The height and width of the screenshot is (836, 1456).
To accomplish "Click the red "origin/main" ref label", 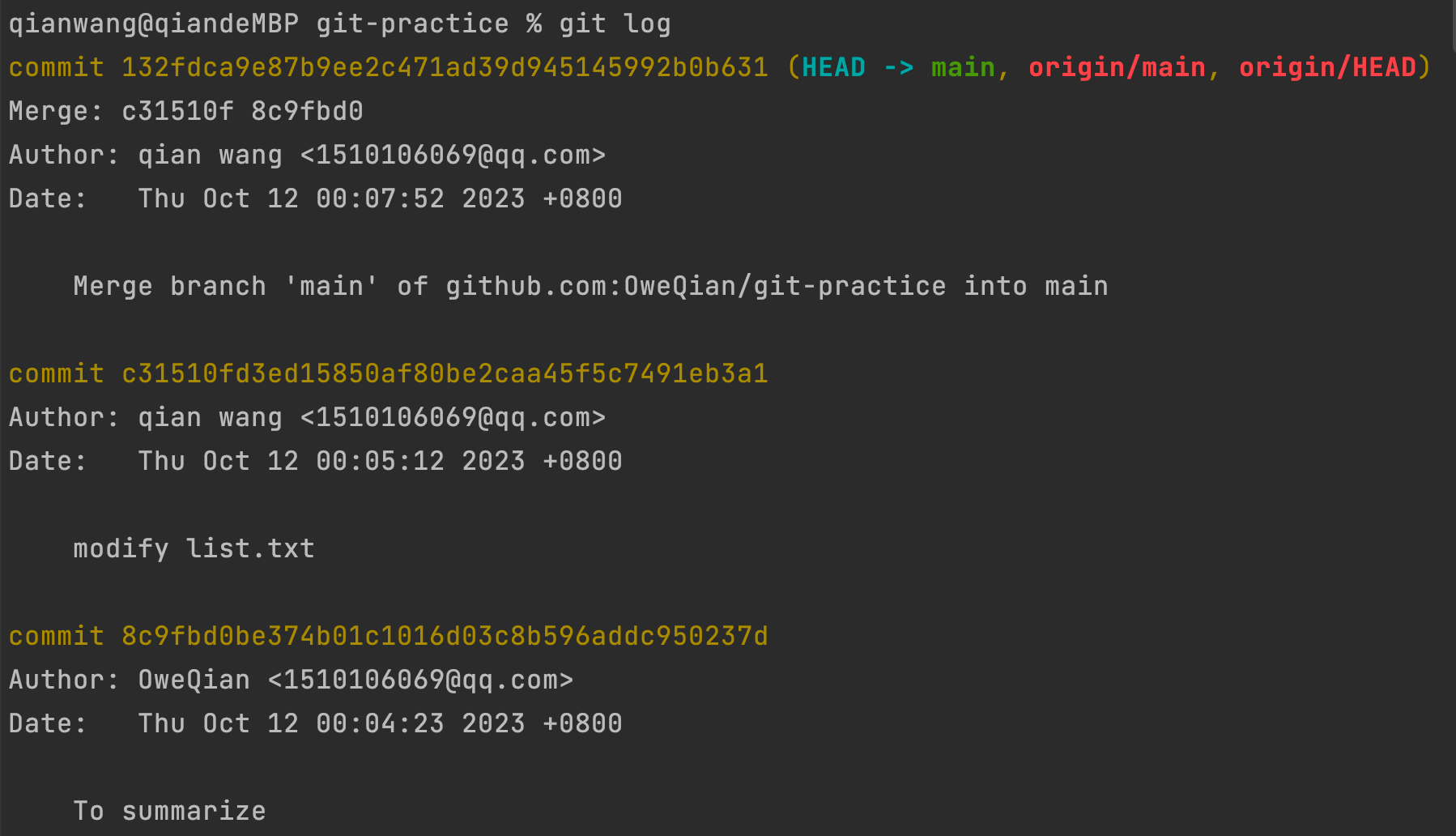I will [1117, 67].
